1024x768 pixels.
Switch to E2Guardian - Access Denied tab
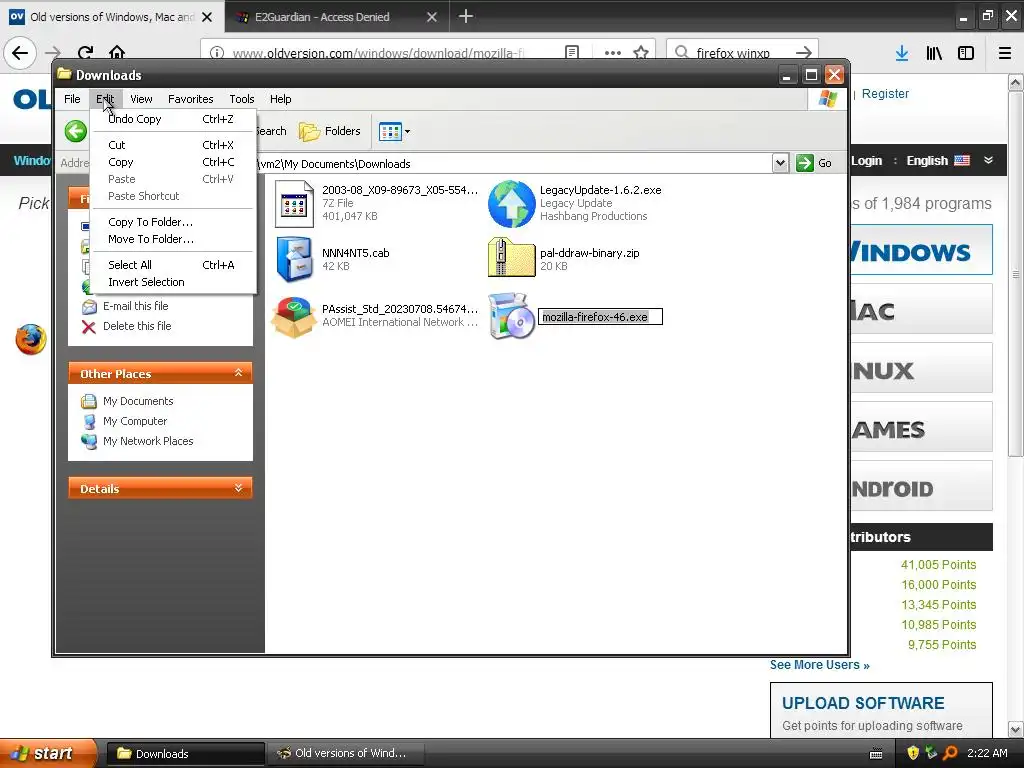tap(337, 17)
